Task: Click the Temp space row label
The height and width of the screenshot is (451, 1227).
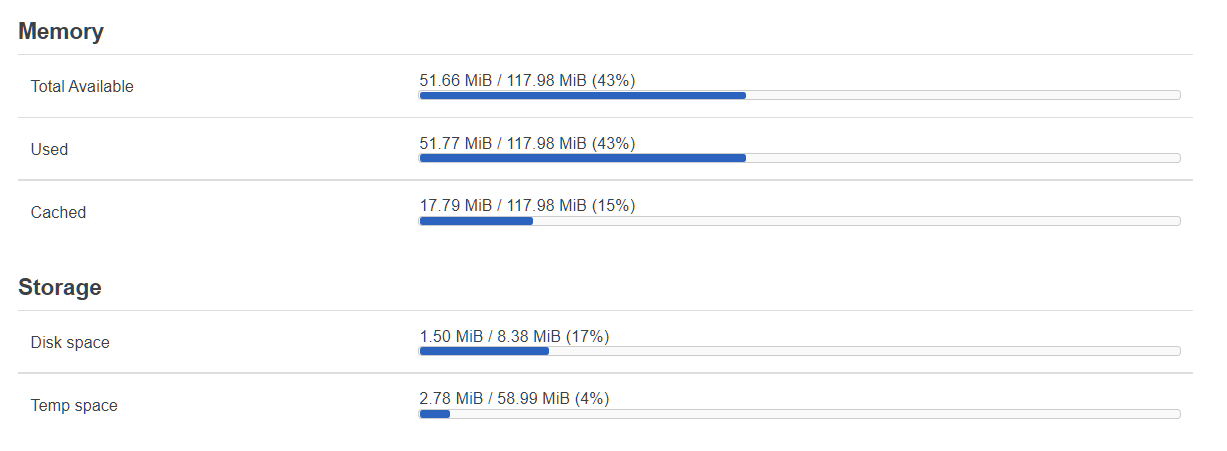Action: pos(74,405)
